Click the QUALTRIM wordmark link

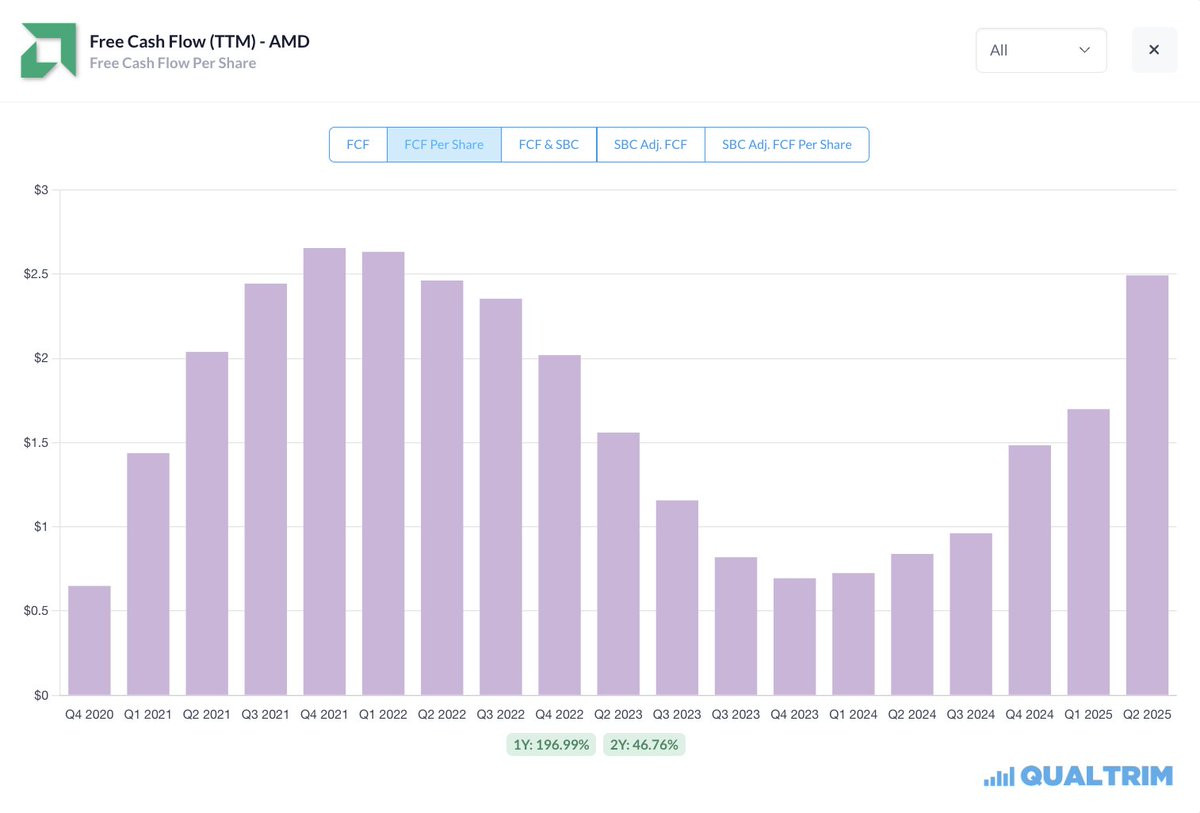1097,776
